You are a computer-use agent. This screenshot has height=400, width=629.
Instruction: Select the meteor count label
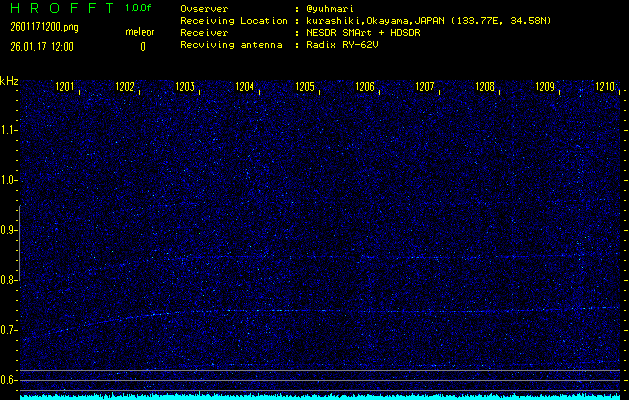click(x=139, y=32)
